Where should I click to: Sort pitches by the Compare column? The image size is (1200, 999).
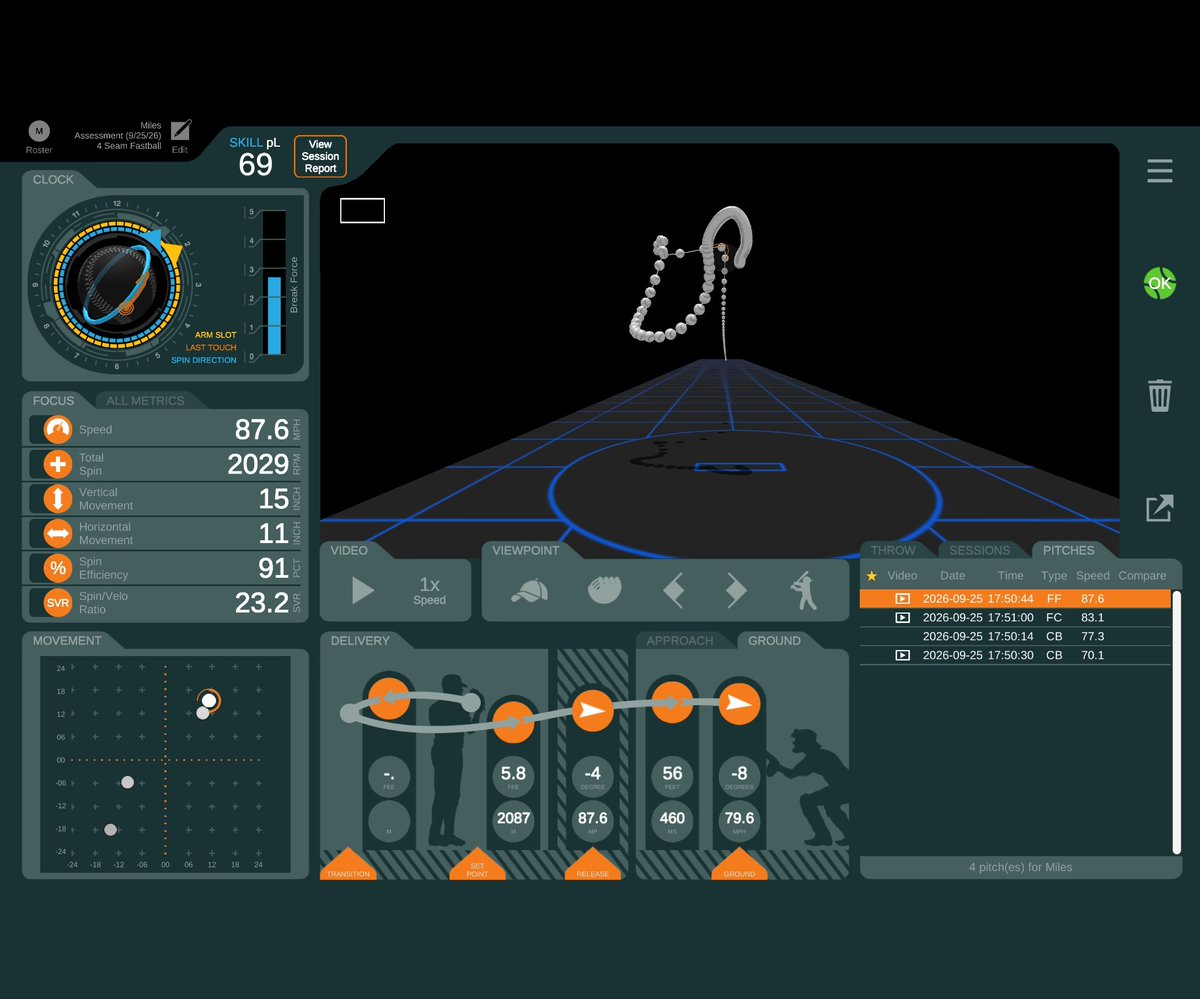point(1142,576)
